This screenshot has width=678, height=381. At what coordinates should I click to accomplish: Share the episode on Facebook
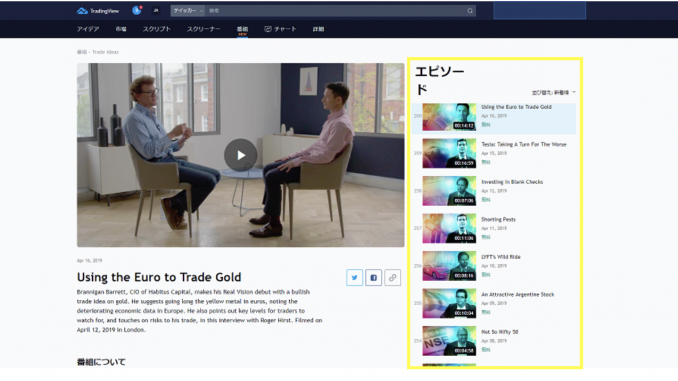[374, 278]
